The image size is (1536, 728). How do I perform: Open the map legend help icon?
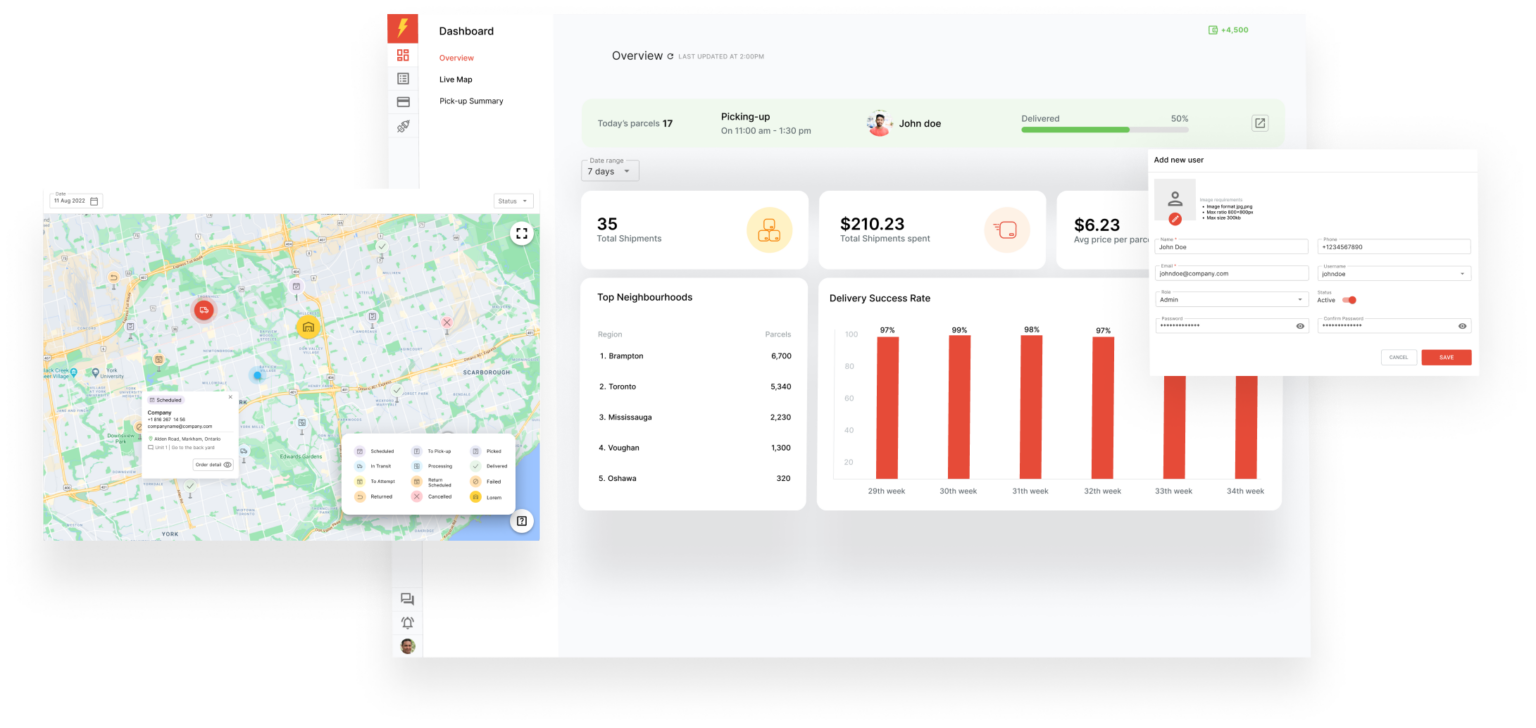point(521,521)
